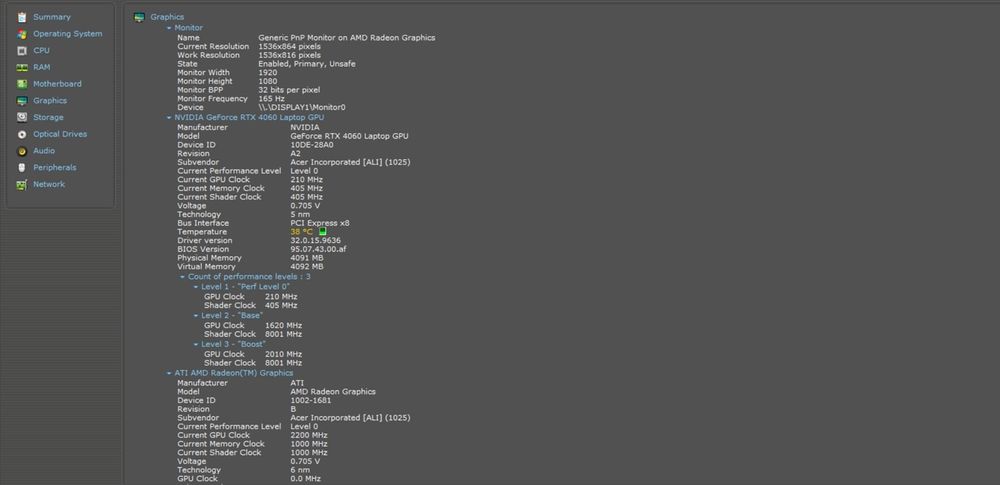Go to the CPU section
The image size is (1000, 485).
tap(41, 50)
